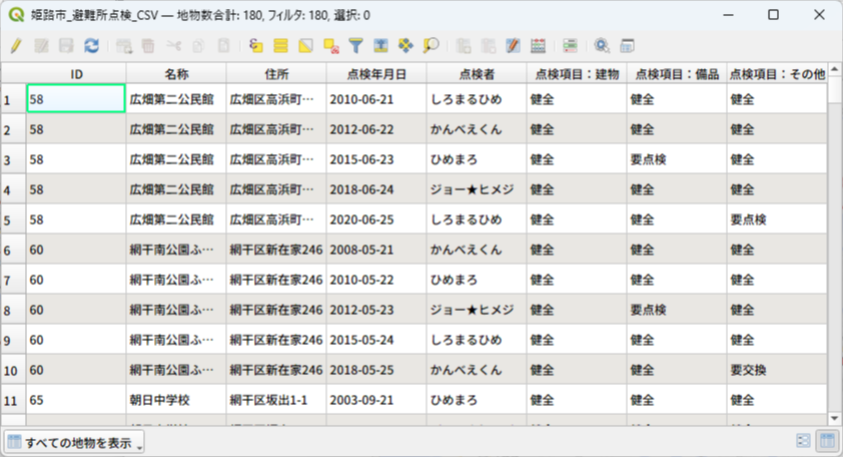Switch to table view
This screenshot has height=457, width=843.
coord(827,441)
